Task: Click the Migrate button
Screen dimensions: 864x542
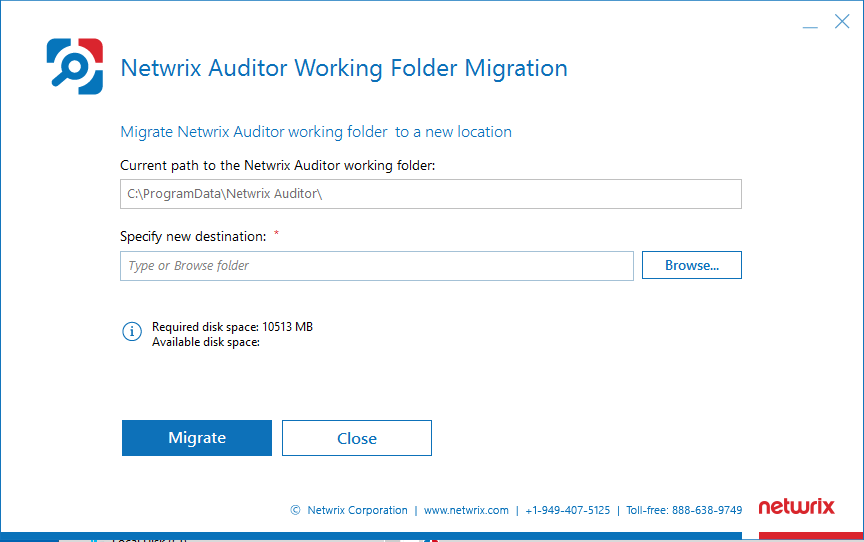Action: 197,438
